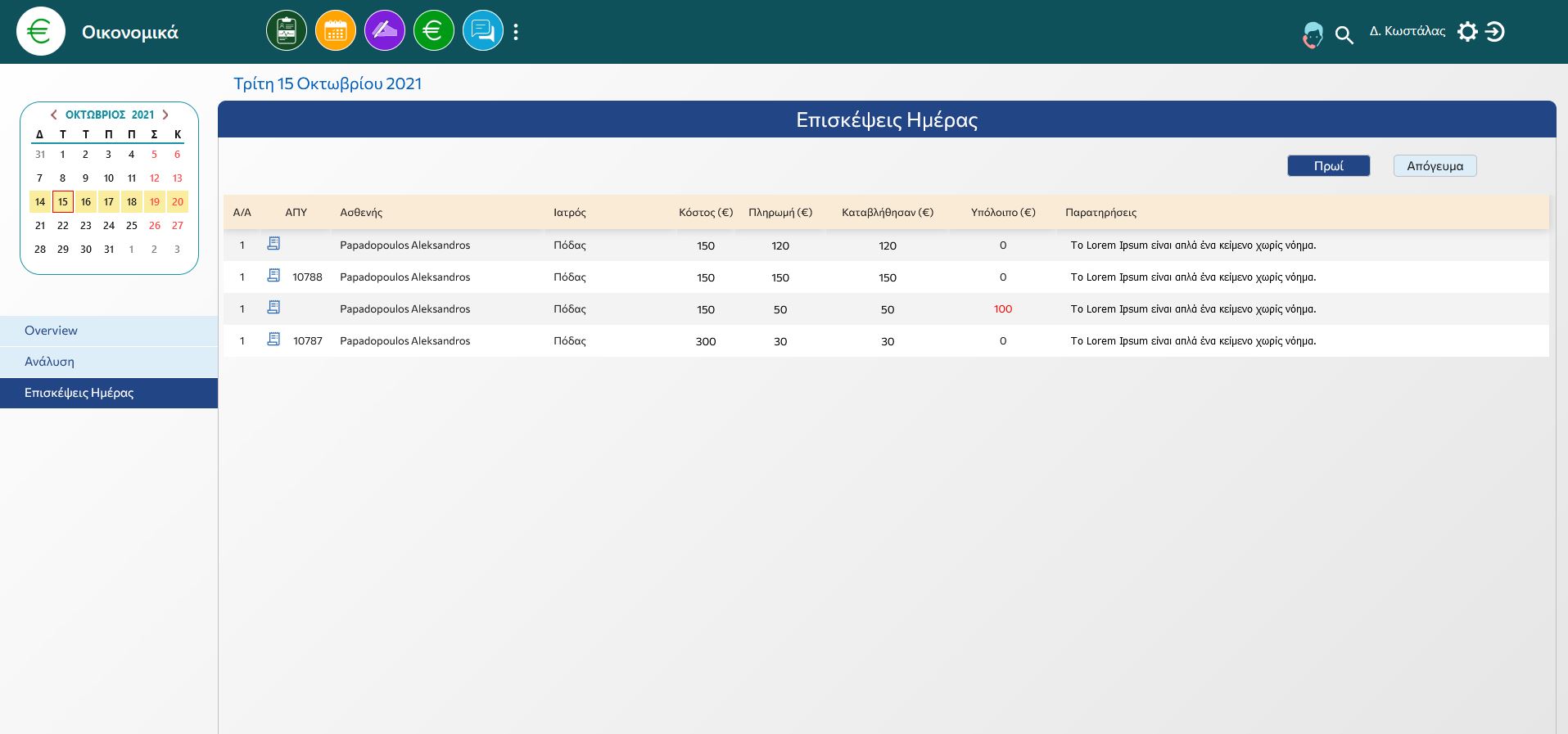Viewport: 1568px width, 734px height.
Task: Click the Ασθενής column header
Action: pyautogui.click(x=361, y=213)
